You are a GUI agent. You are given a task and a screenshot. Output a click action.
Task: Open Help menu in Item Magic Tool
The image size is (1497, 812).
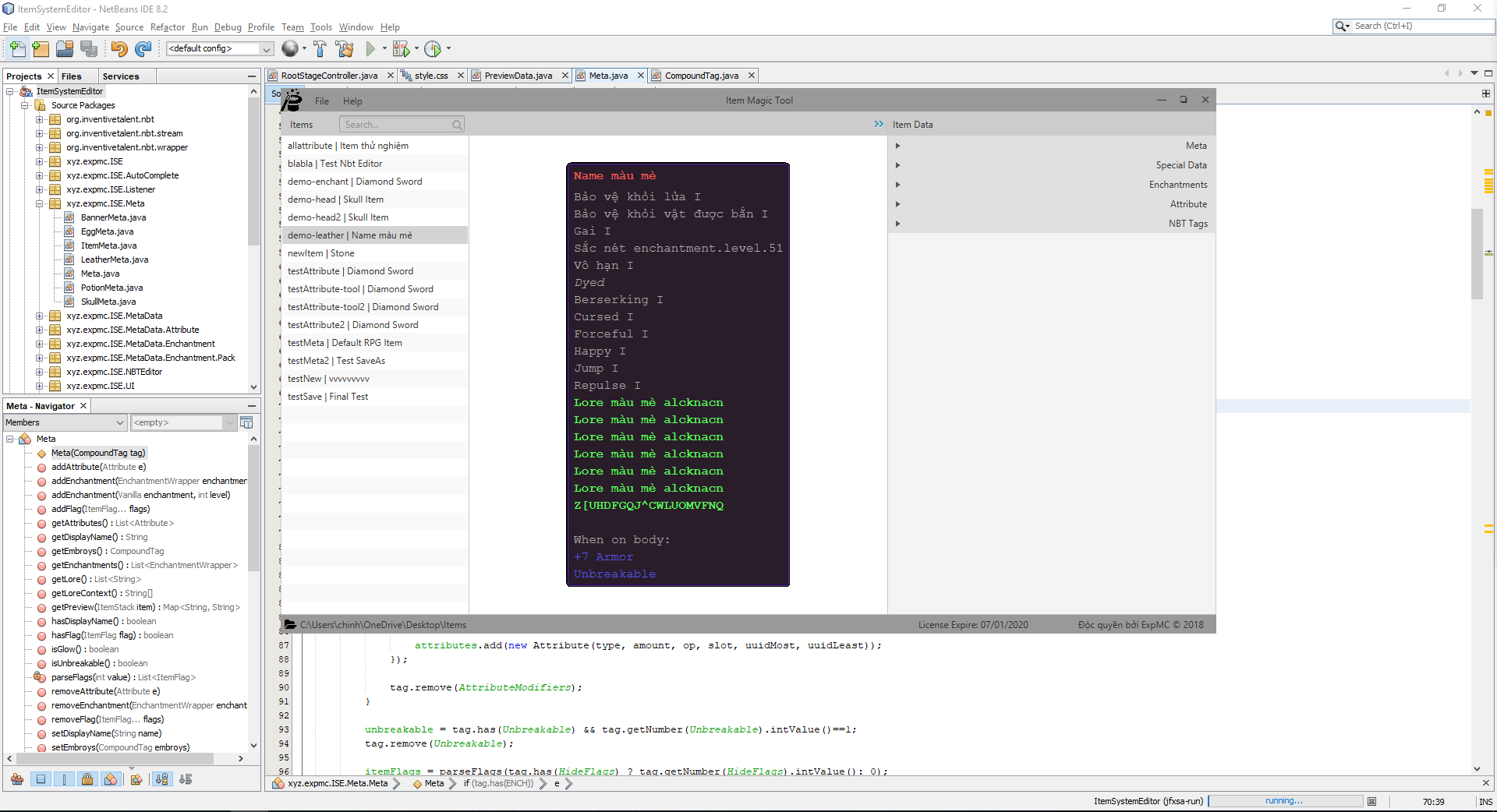point(352,101)
